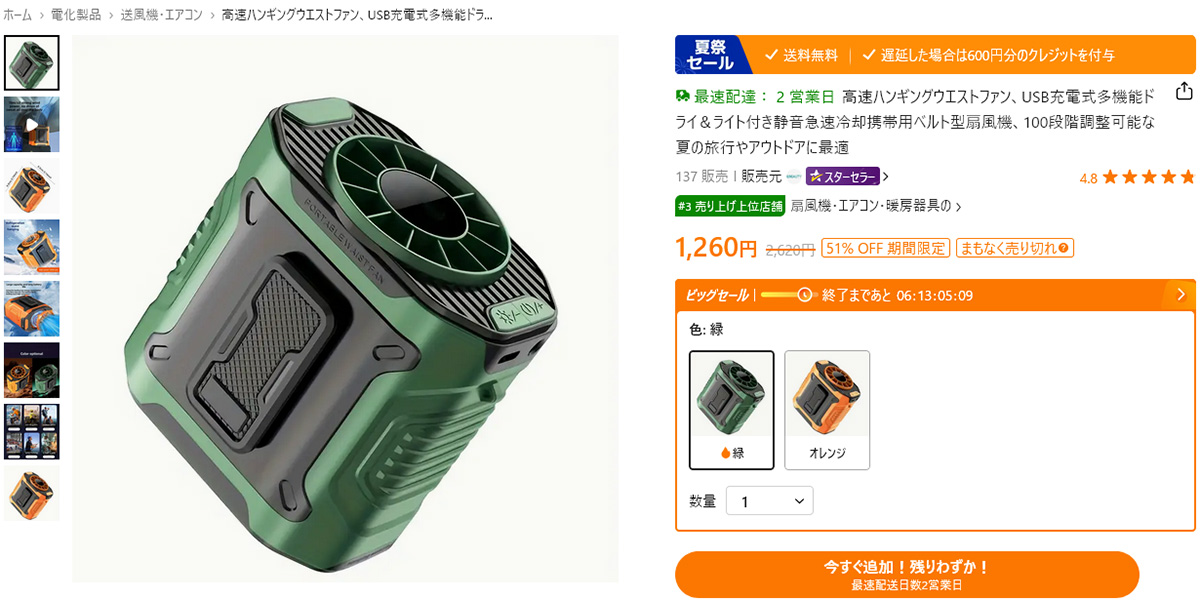Click the star seller badge
This screenshot has height=600, width=1200.
(x=843, y=177)
